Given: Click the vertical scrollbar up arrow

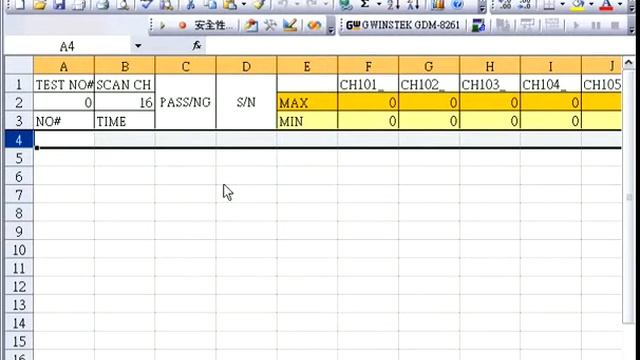Looking at the screenshot, I should point(629,63).
